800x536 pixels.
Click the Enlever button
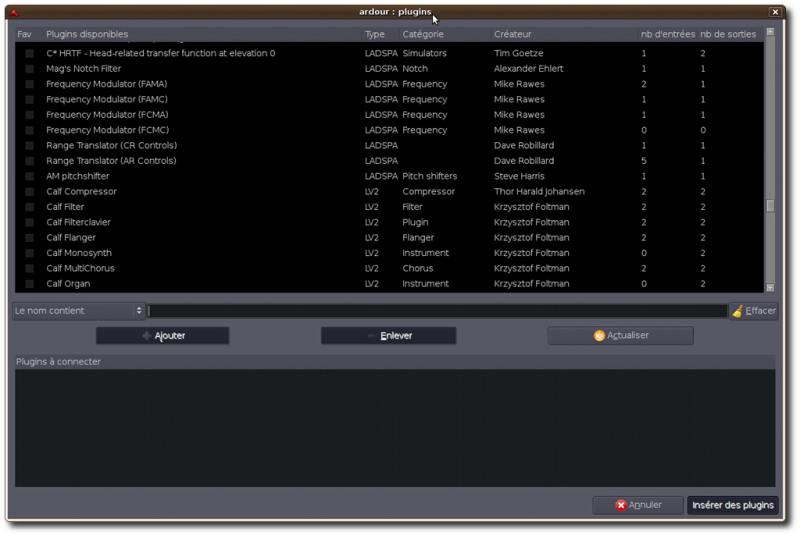pos(388,336)
